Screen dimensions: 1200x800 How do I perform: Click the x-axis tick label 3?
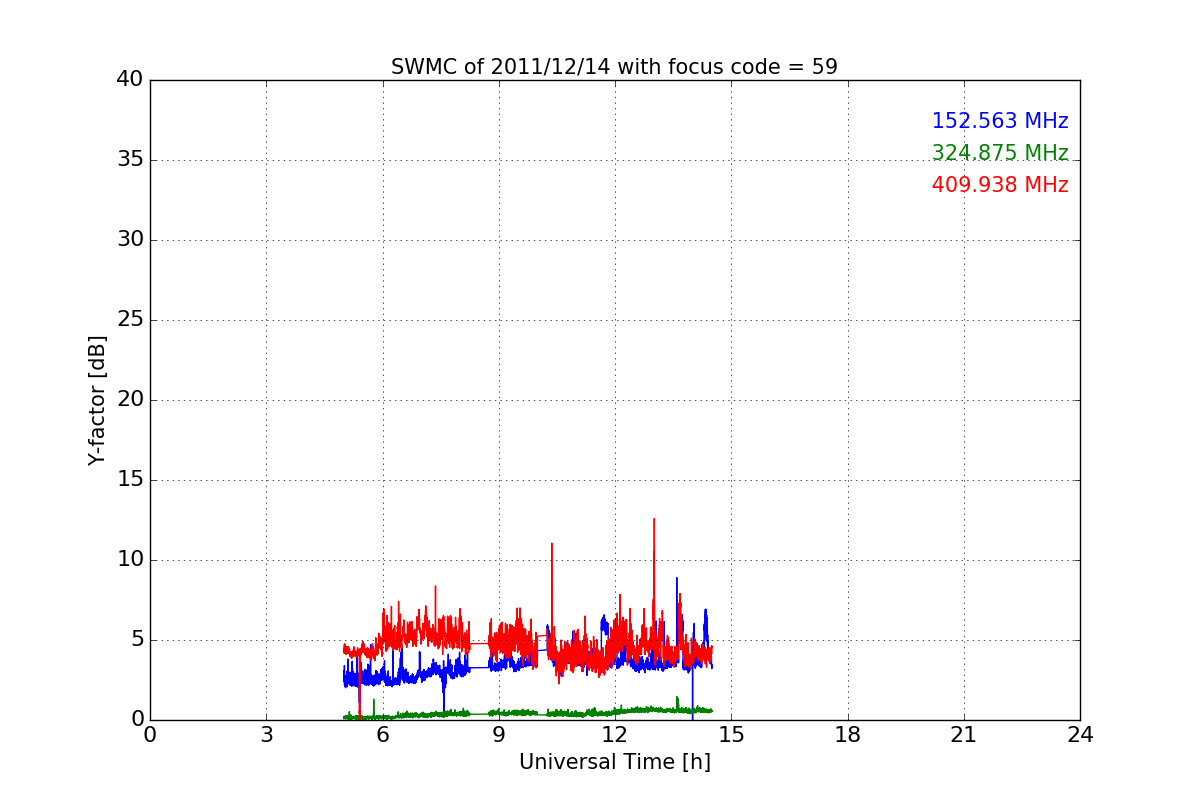[266, 735]
